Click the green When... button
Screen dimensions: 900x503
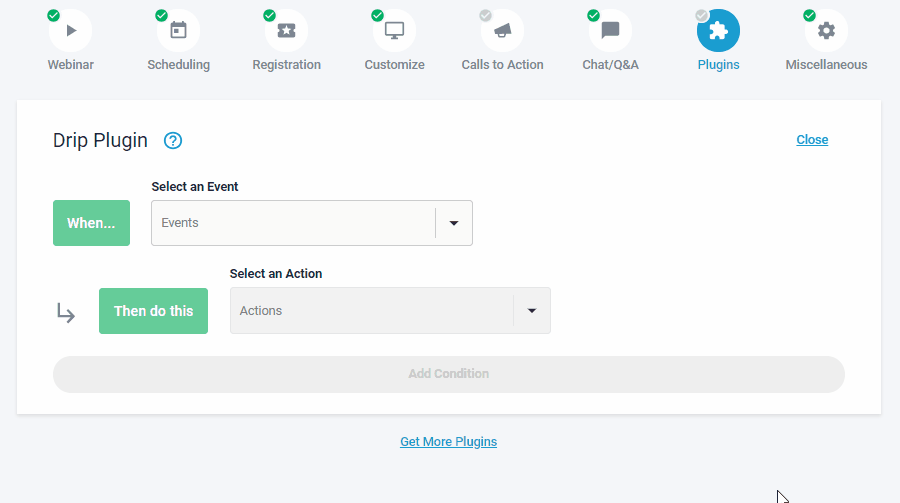[91, 223]
